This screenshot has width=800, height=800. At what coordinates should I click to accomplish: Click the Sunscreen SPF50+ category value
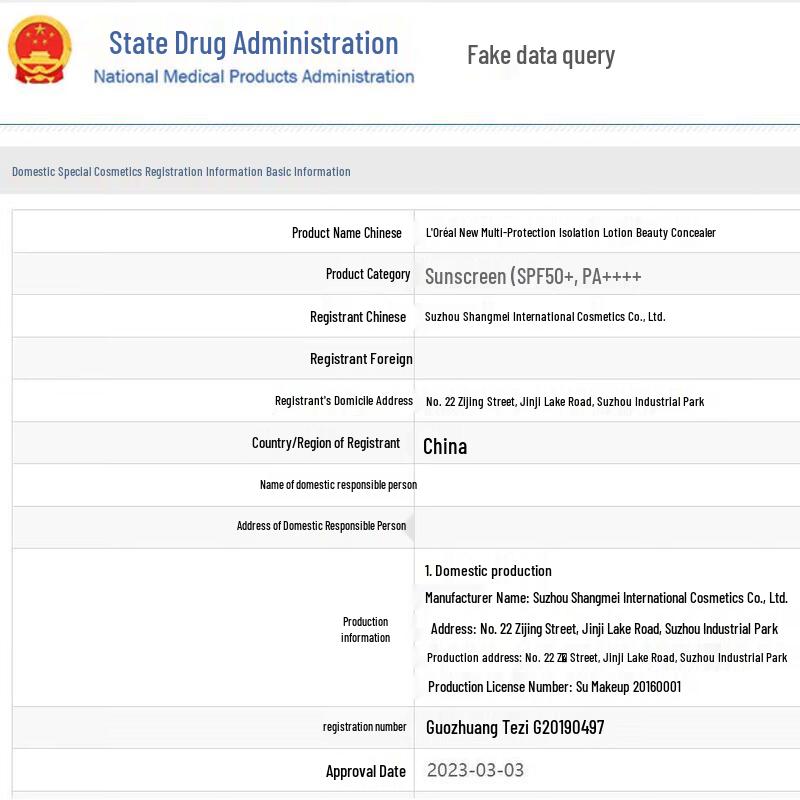pyautogui.click(x=532, y=276)
